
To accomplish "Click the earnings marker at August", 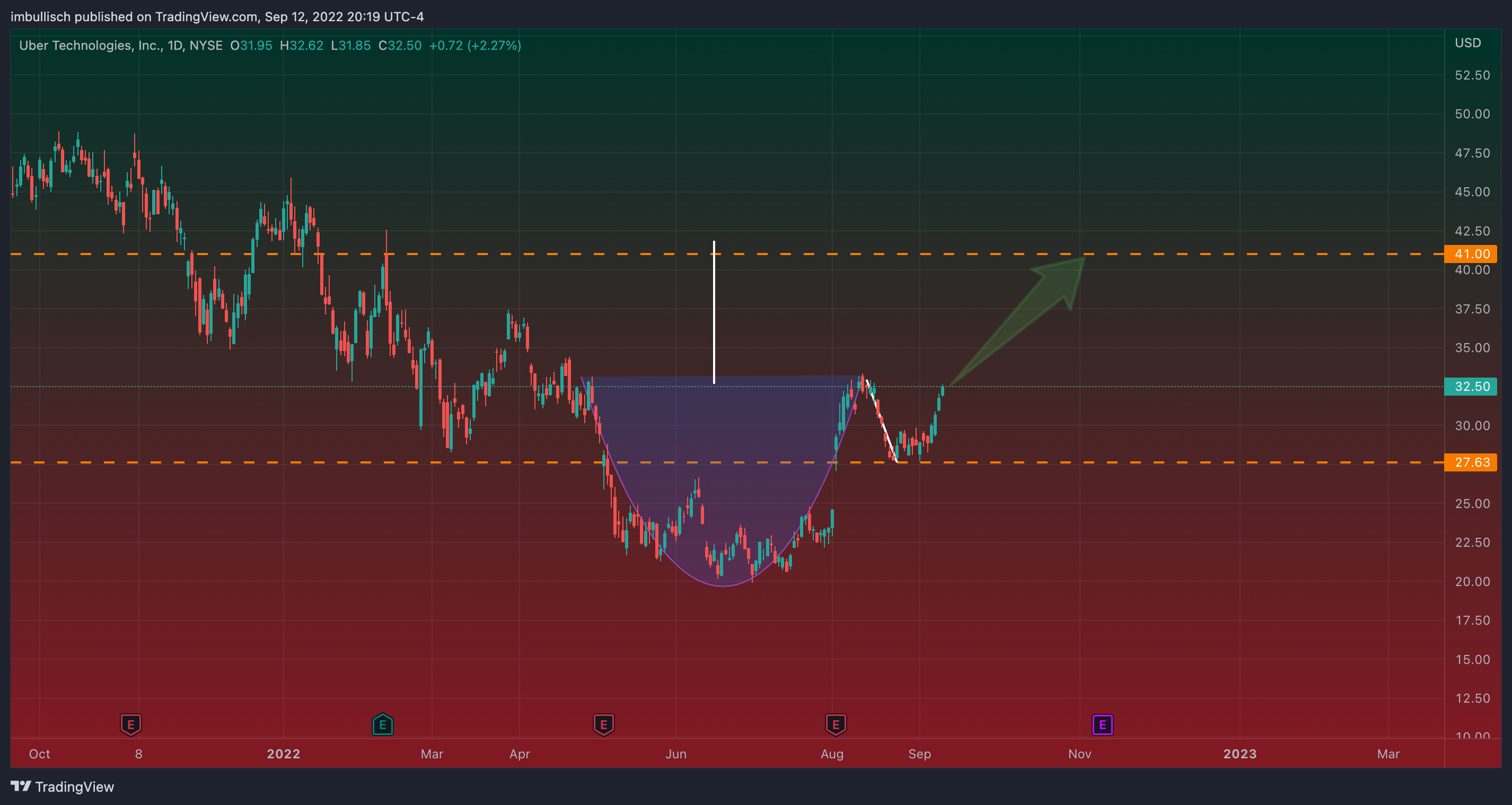I will pos(836,724).
